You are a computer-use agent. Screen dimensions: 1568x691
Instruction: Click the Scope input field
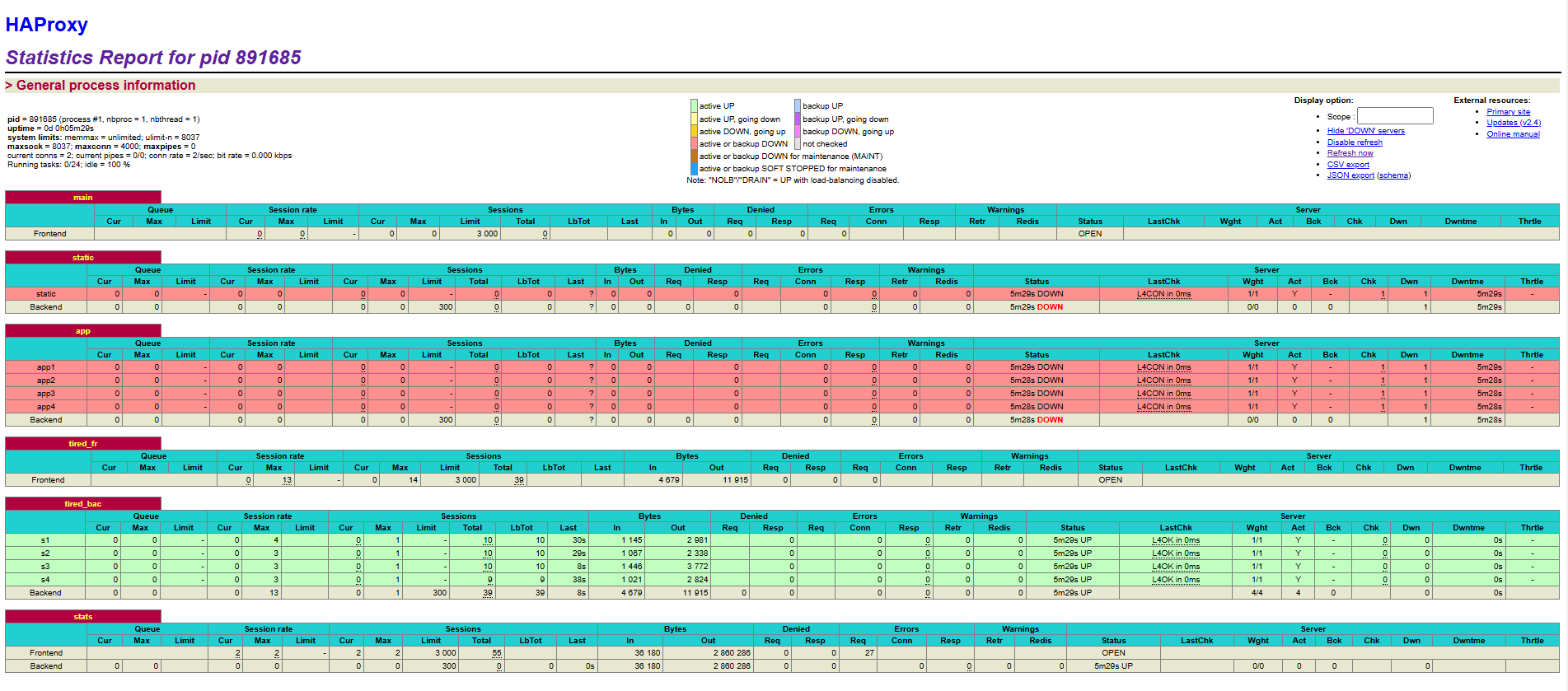tap(1395, 116)
